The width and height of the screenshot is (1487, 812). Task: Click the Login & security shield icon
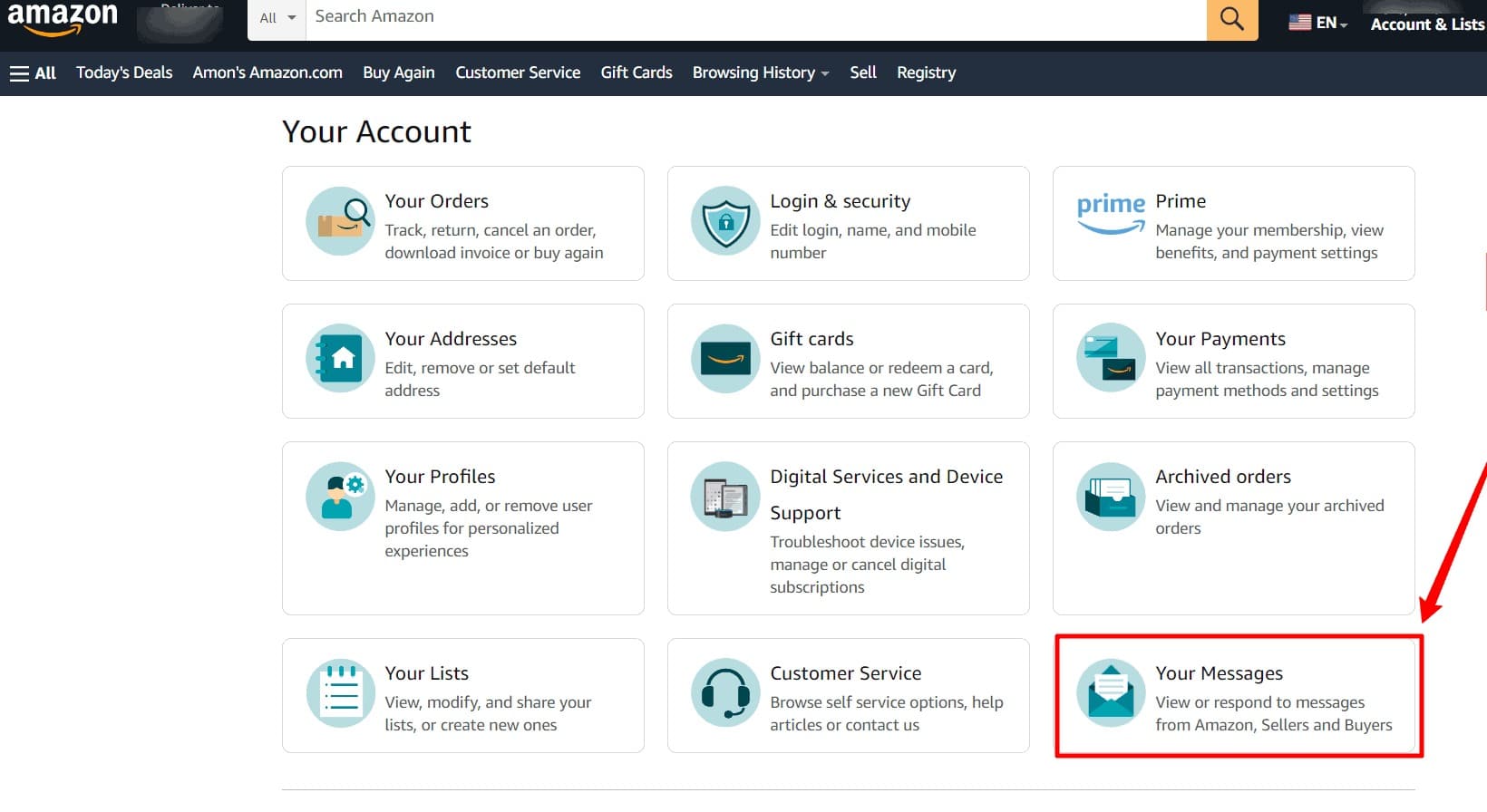coord(725,221)
